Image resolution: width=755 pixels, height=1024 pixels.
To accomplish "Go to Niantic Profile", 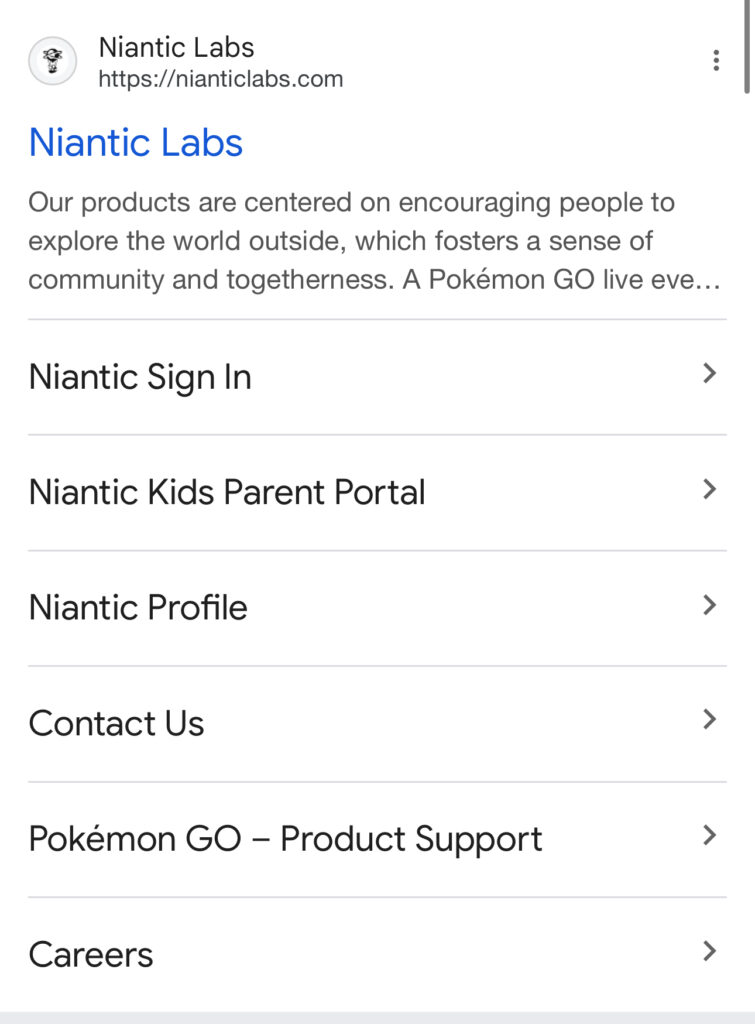I will click(138, 608).
